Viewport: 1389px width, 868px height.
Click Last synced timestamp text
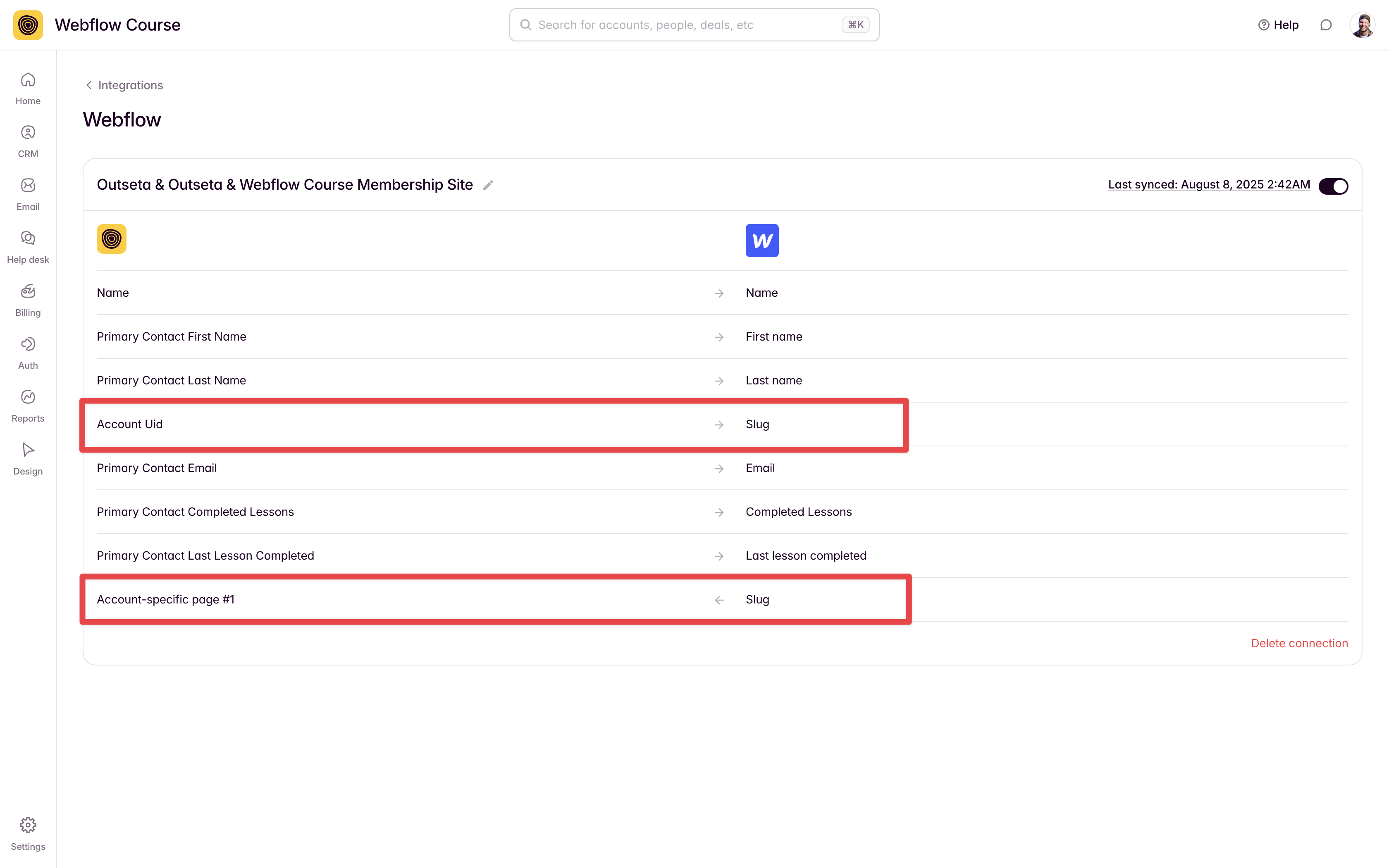click(x=1209, y=185)
